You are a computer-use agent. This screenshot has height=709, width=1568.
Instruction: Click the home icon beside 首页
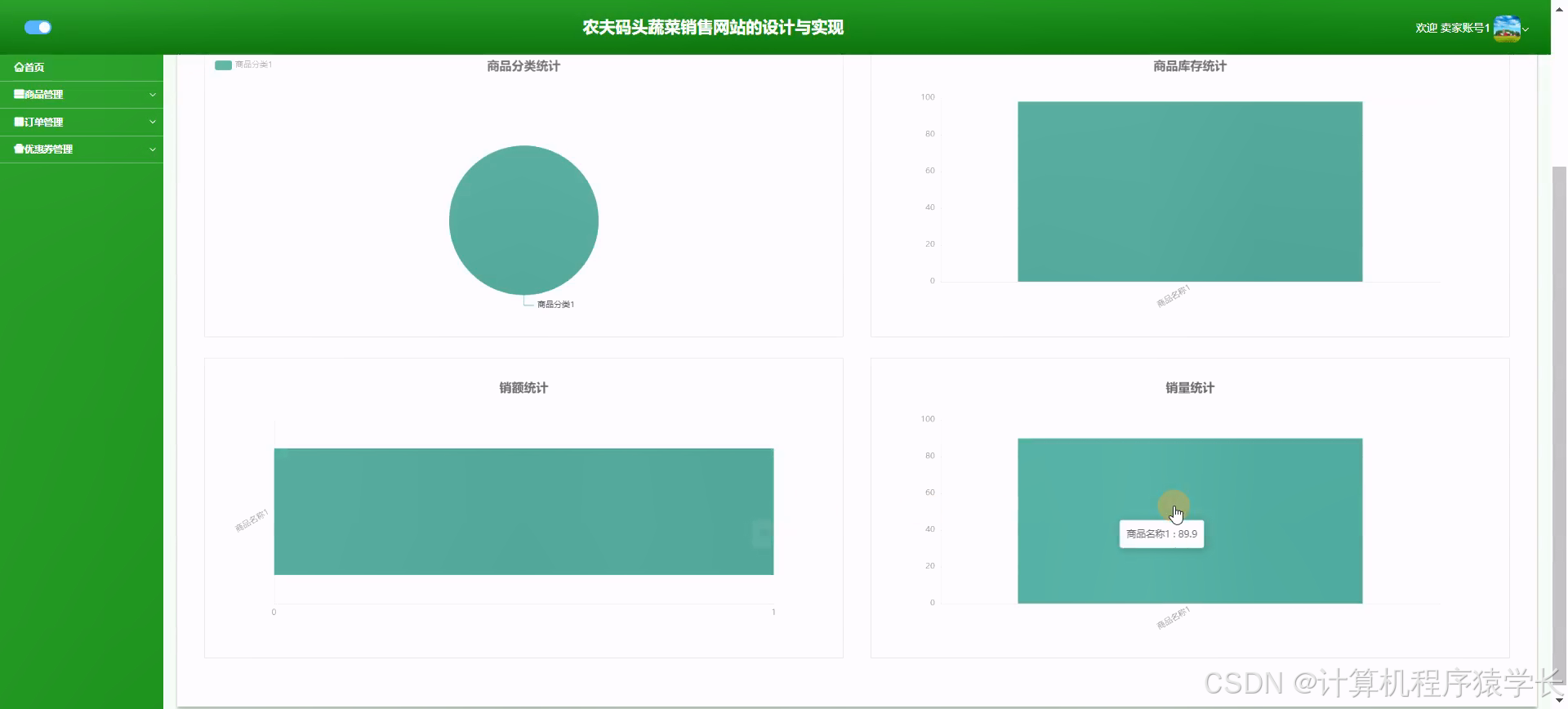coord(18,67)
